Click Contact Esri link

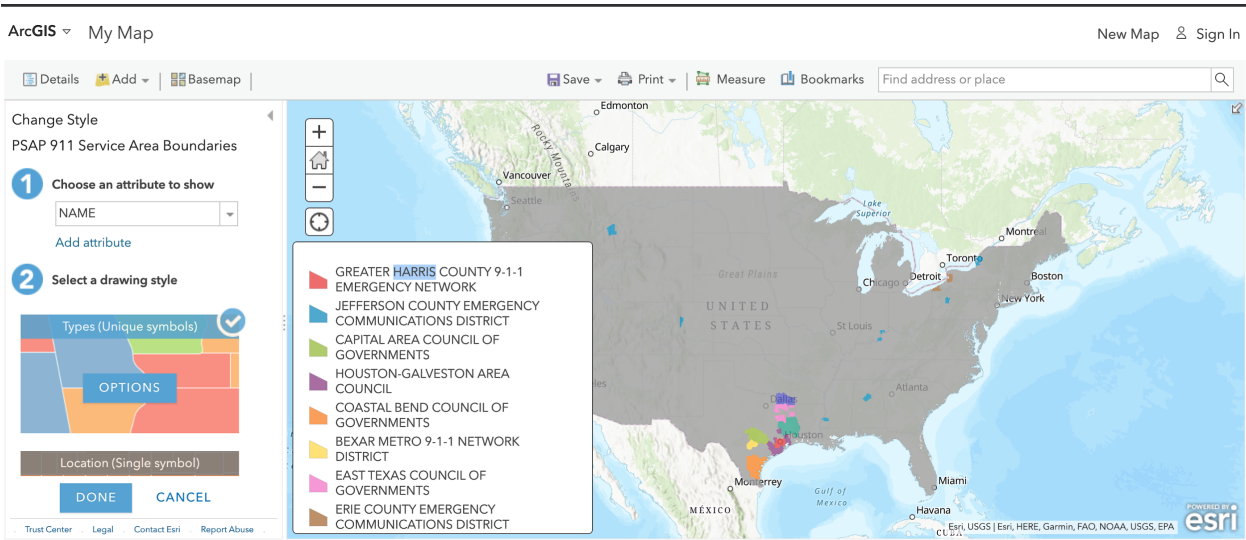(x=157, y=529)
